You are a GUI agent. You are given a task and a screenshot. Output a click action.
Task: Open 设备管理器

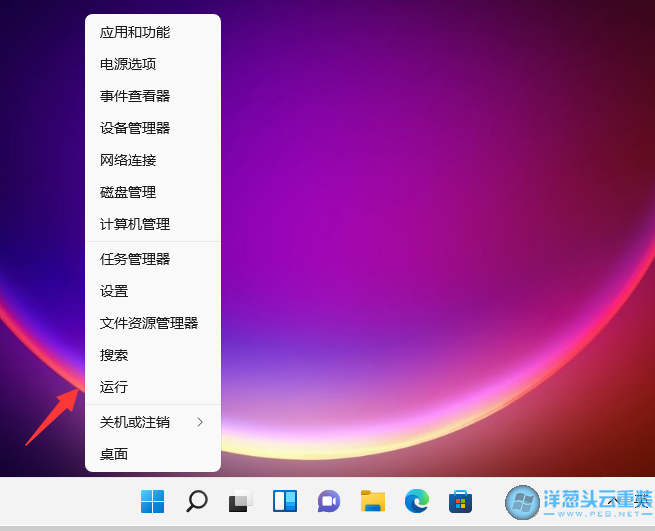point(153,128)
